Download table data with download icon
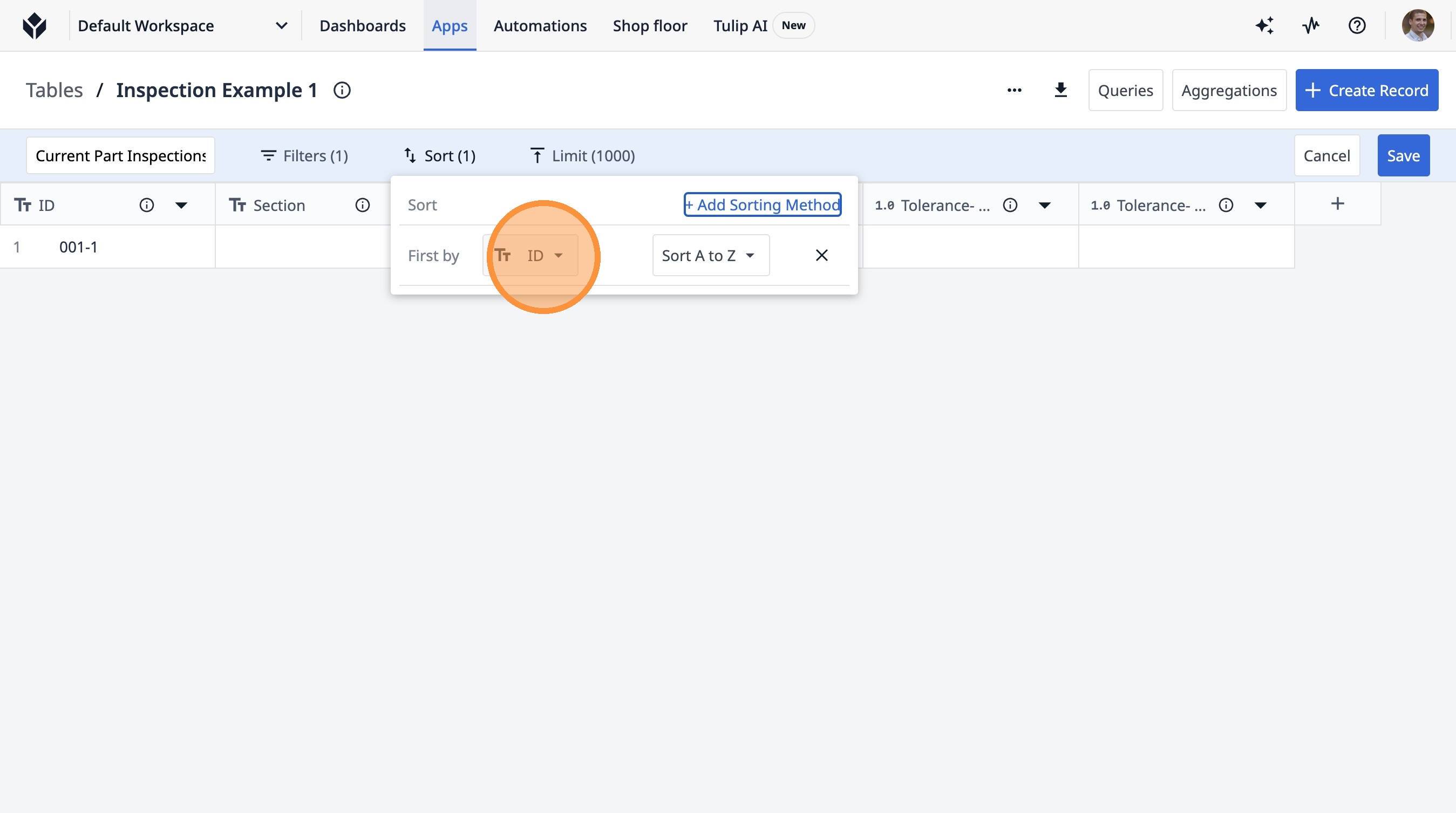 1060,91
